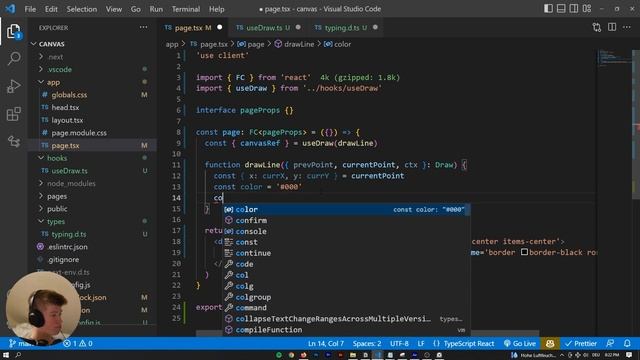The width and height of the screenshot is (640, 360).
Task: Expand the .next folder
Action: click(x=56, y=57)
